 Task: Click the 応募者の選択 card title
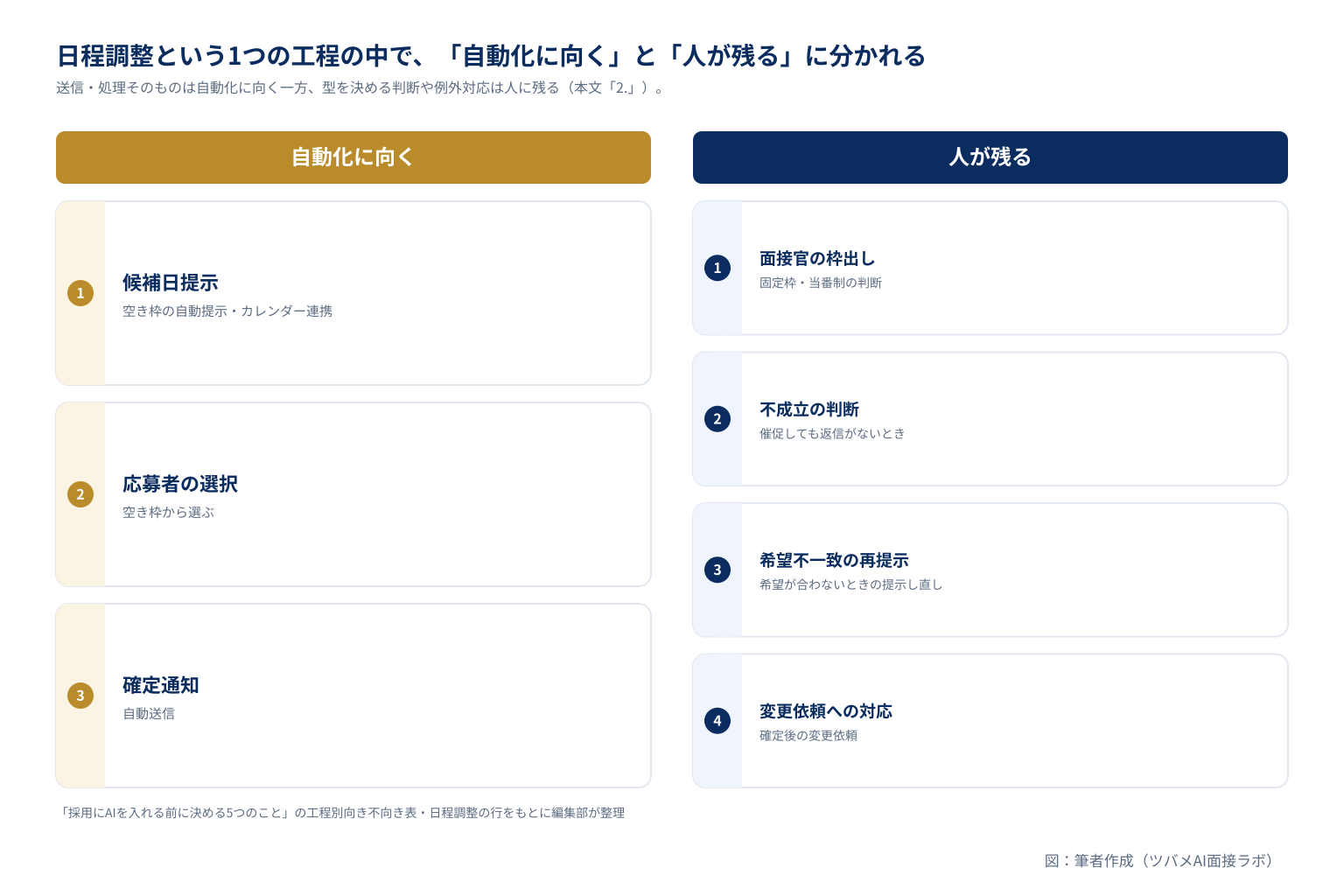pyautogui.click(x=180, y=484)
